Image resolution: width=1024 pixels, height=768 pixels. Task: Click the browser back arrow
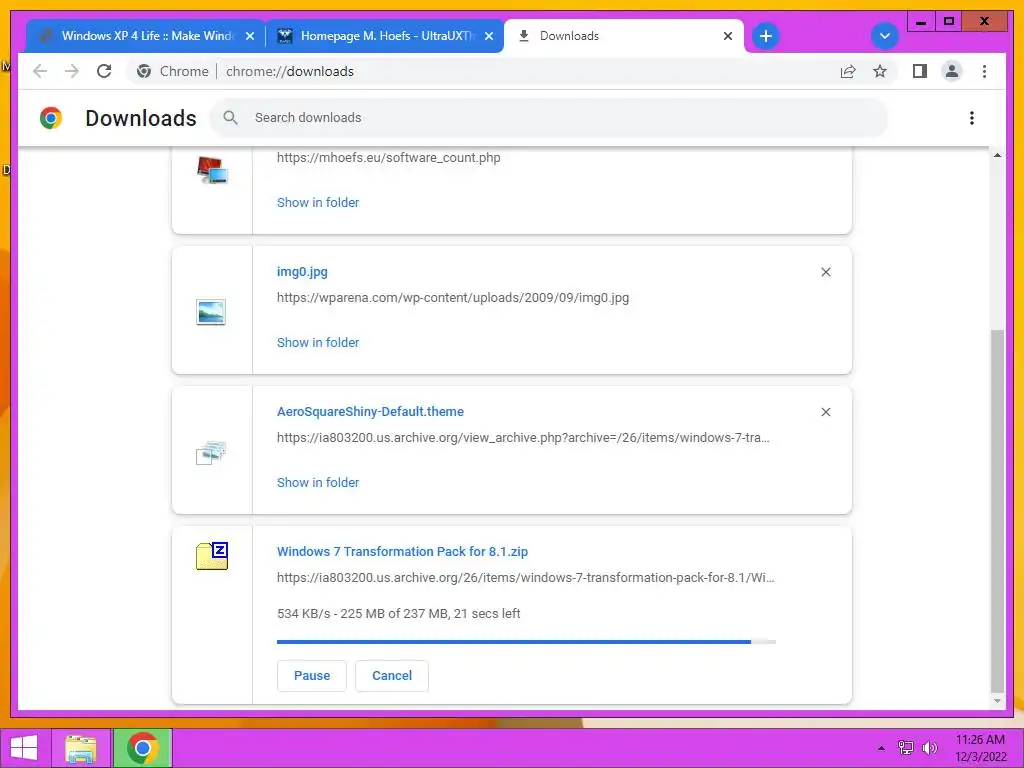40,71
